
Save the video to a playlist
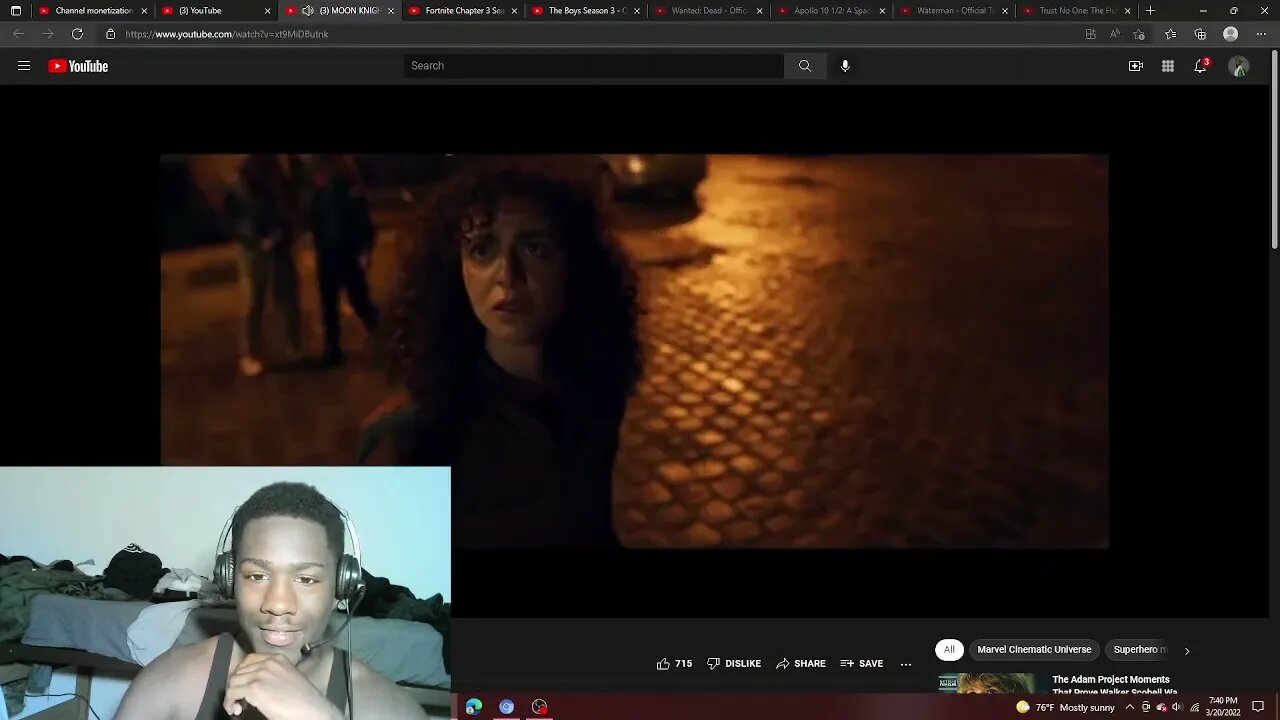click(862, 664)
